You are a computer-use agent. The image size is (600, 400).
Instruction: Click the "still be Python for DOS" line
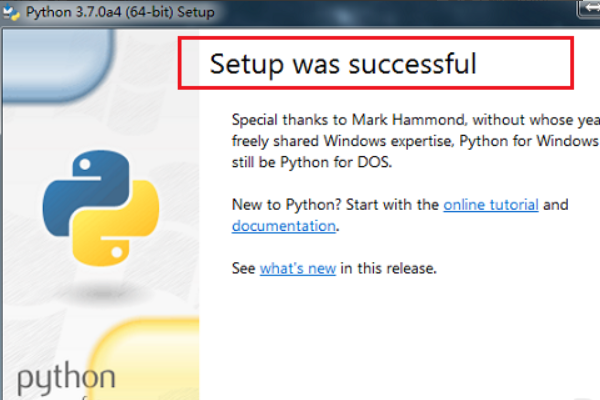pyautogui.click(x=297, y=161)
